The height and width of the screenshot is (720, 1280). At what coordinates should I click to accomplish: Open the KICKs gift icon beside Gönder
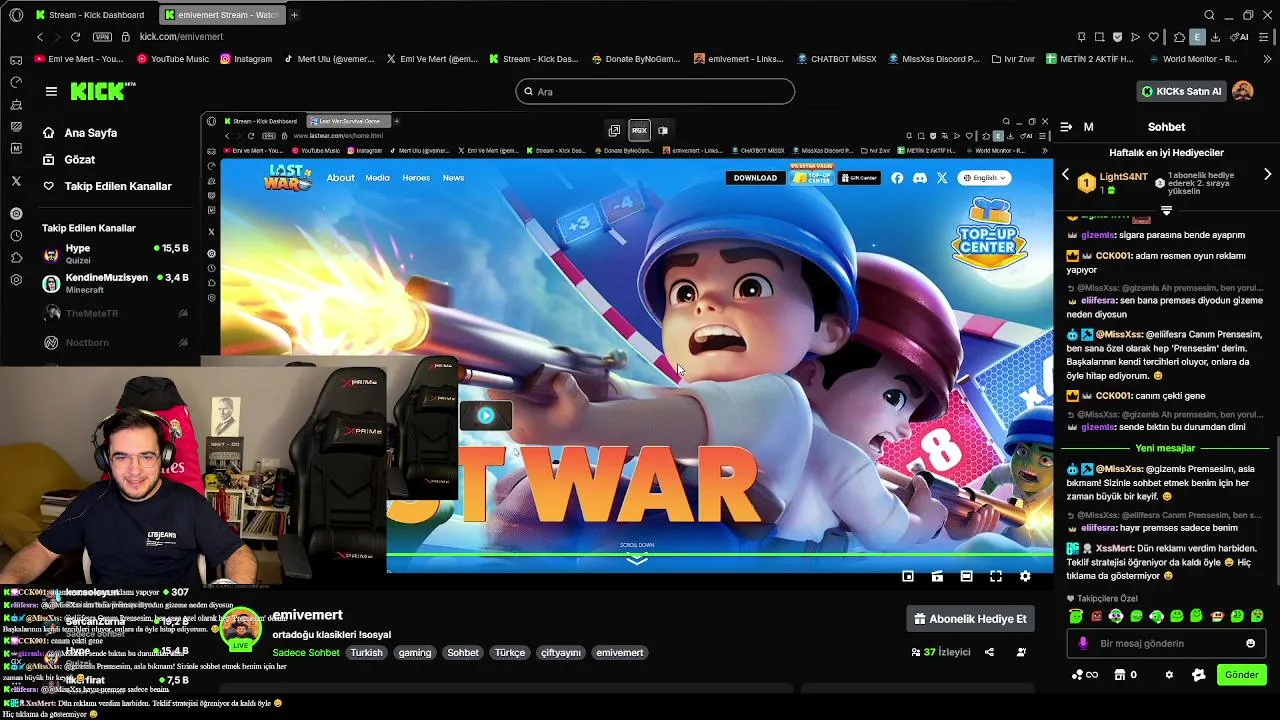coord(1199,675)
